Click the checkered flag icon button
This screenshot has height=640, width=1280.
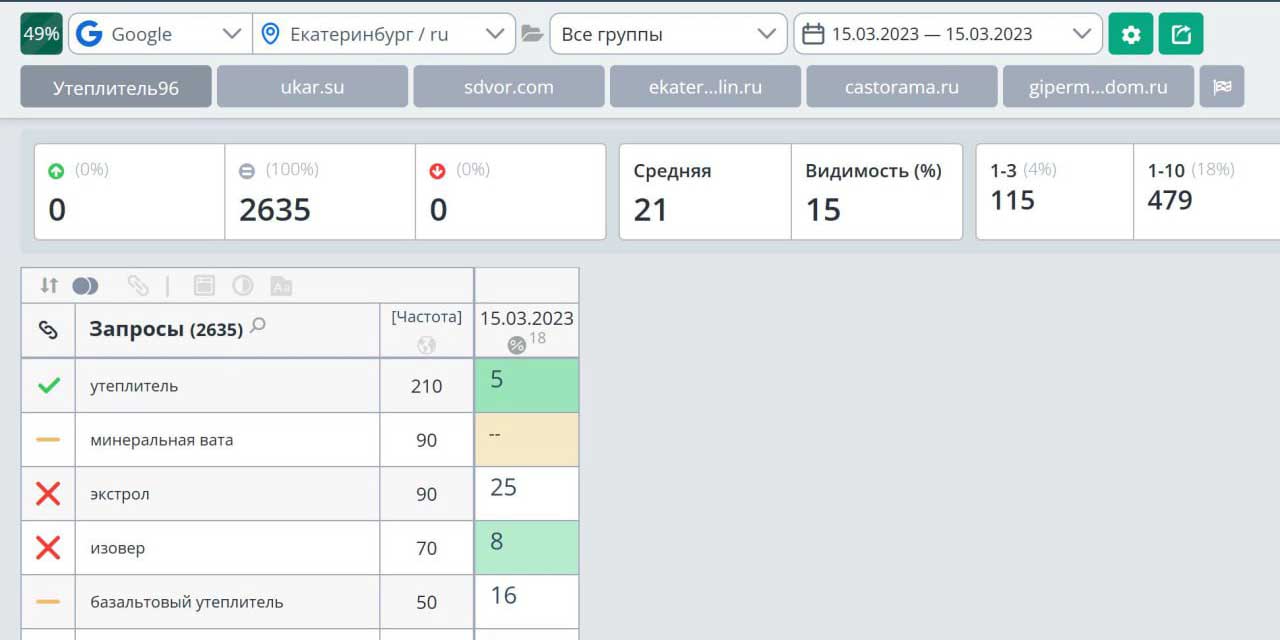tap(1222, 87)
